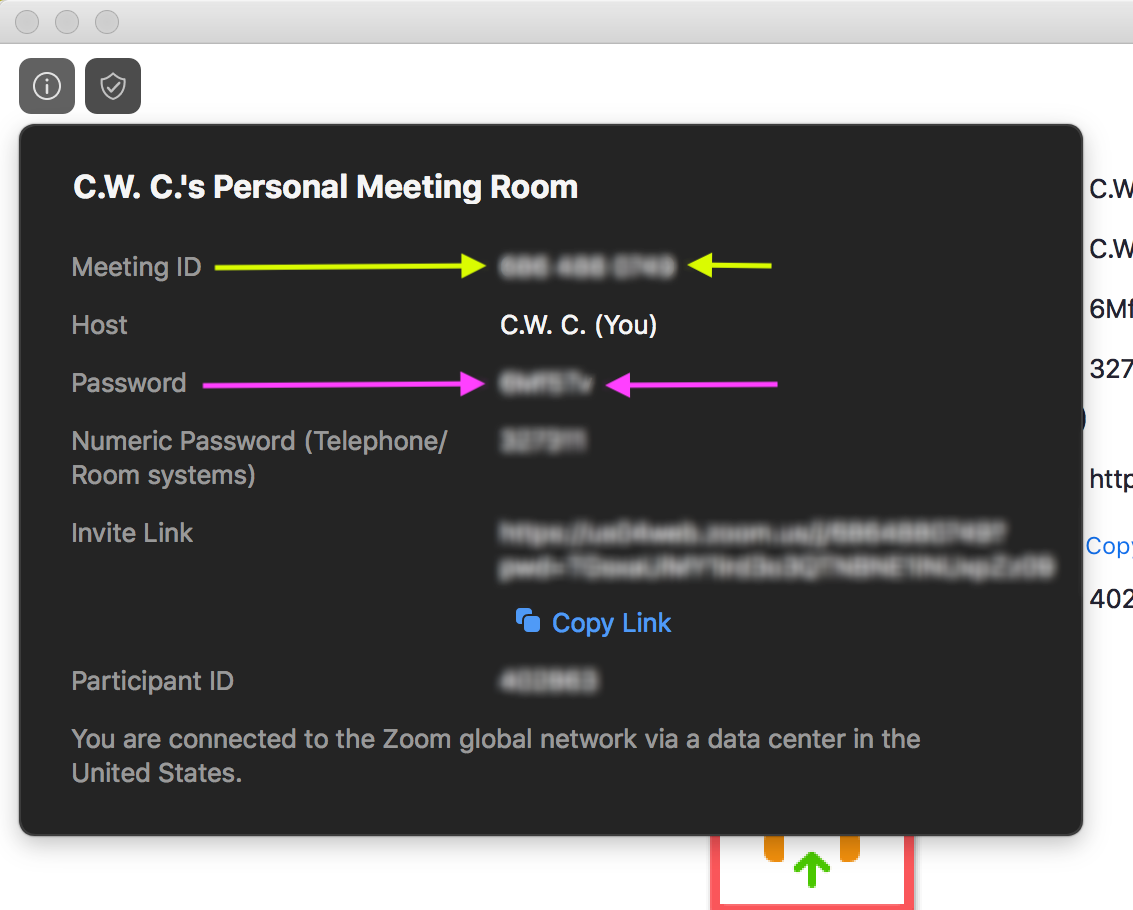This screenshot has width=1133, height=910.
Task: Click the data center connection notice text
Action: click(496, 756)
